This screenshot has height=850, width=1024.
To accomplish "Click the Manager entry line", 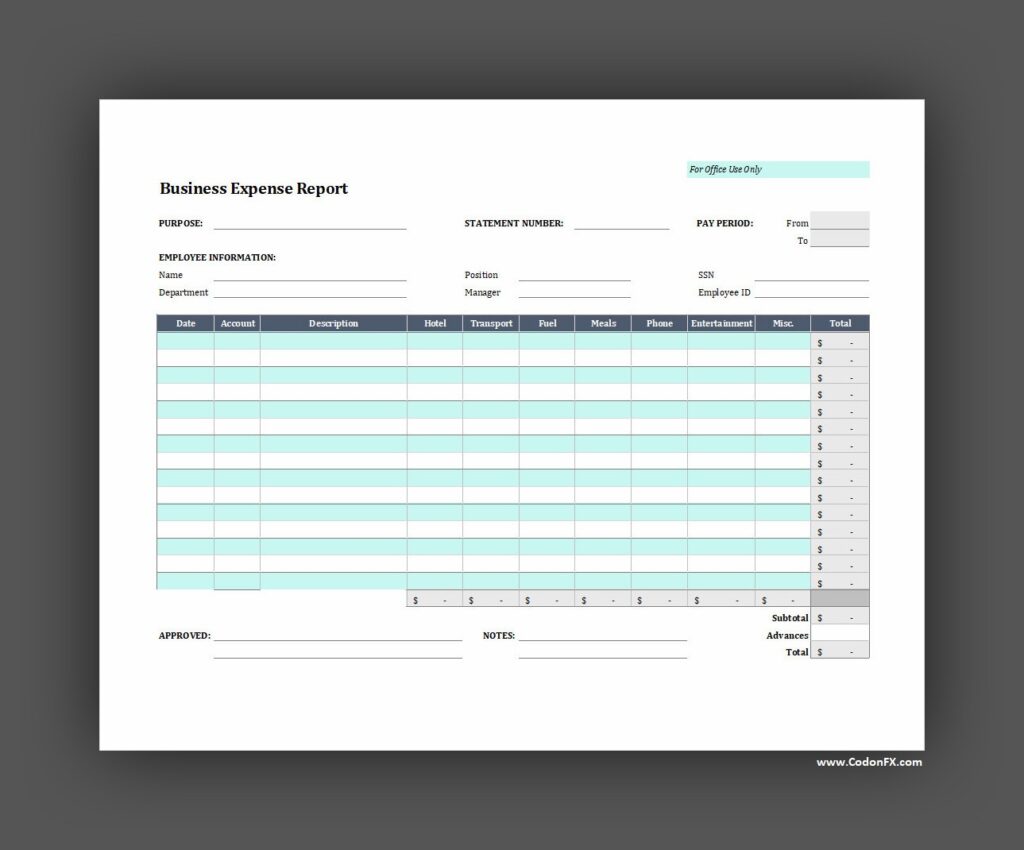I will [x=574, y=292].
